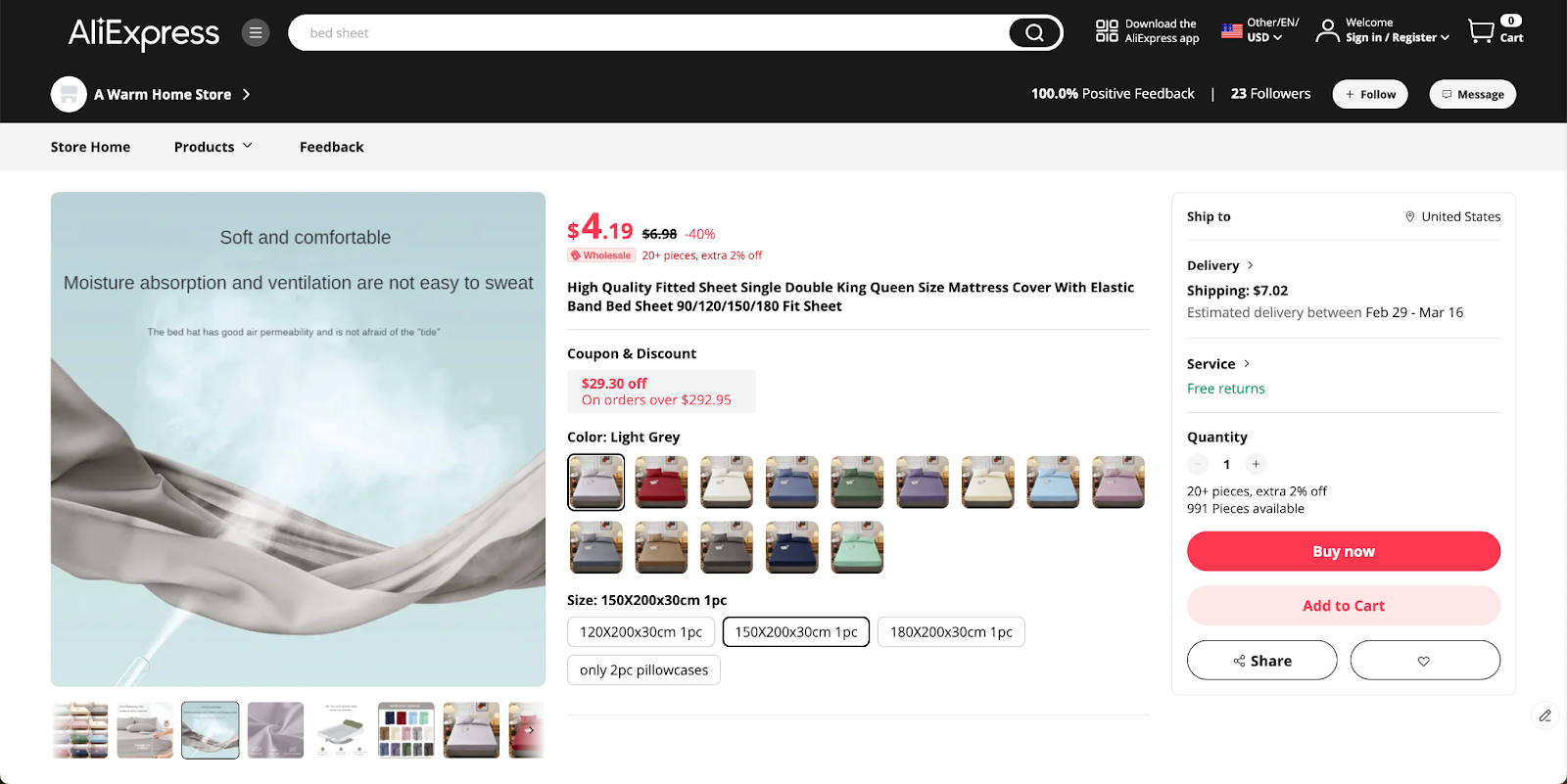
Task: Expand Service details
Action: point(1218,363)
